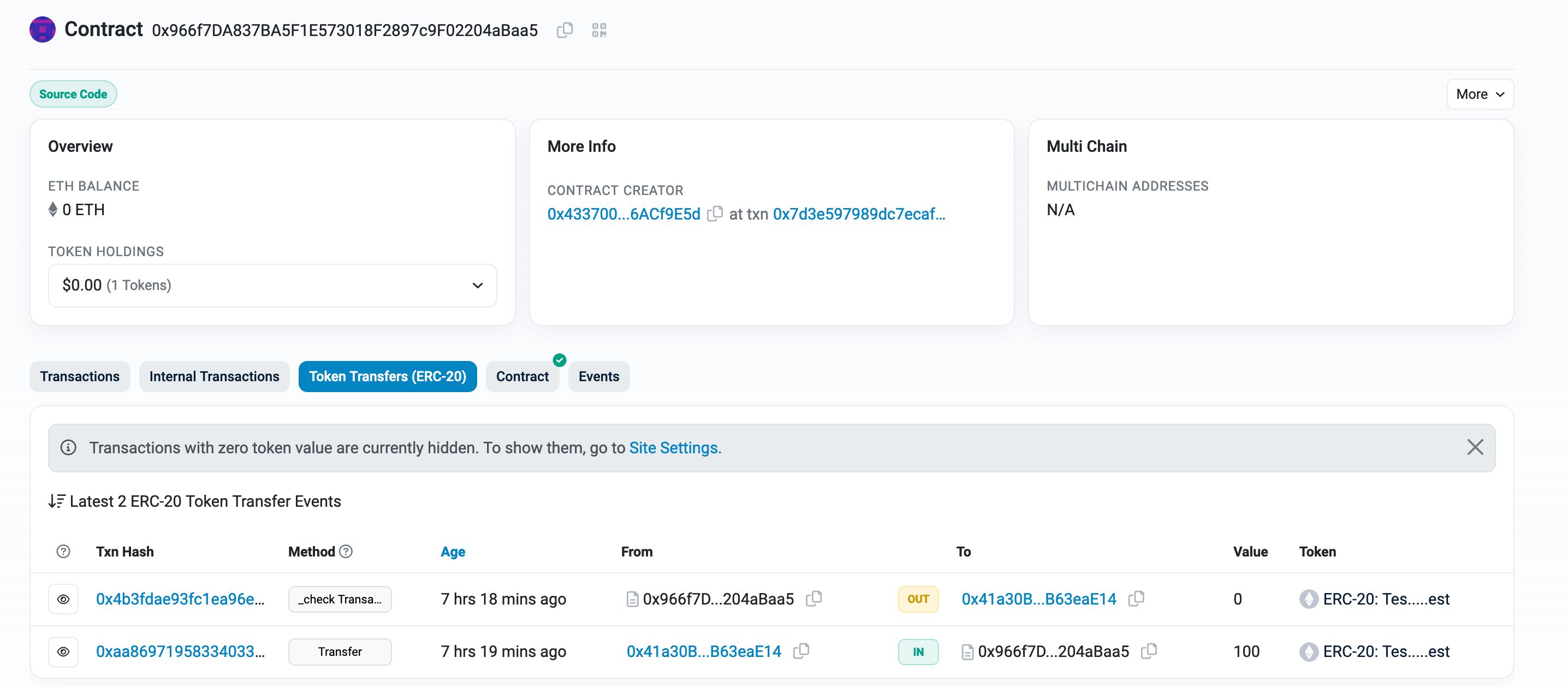The image size is (1568, 687).
Task: Click the '0 ETH' balance value
Action: point(84,210)
